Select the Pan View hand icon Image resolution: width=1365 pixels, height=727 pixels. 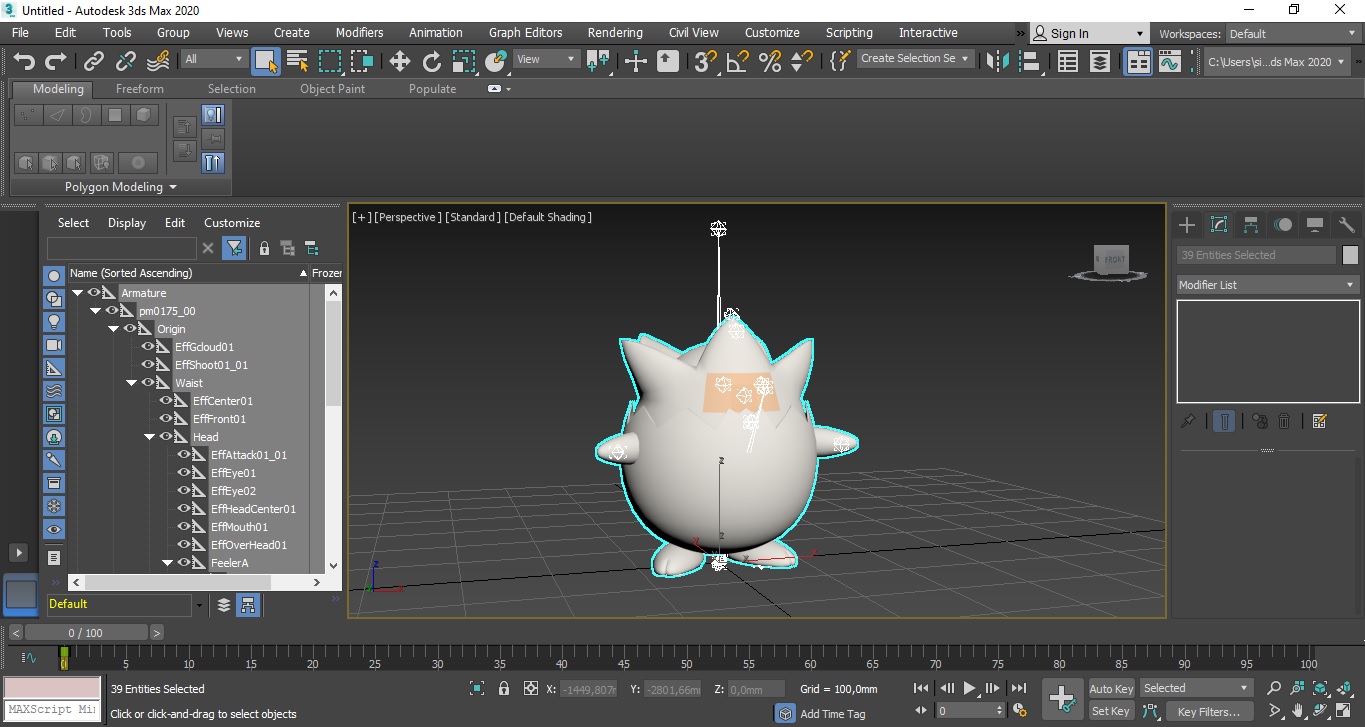click(1298, 711)
